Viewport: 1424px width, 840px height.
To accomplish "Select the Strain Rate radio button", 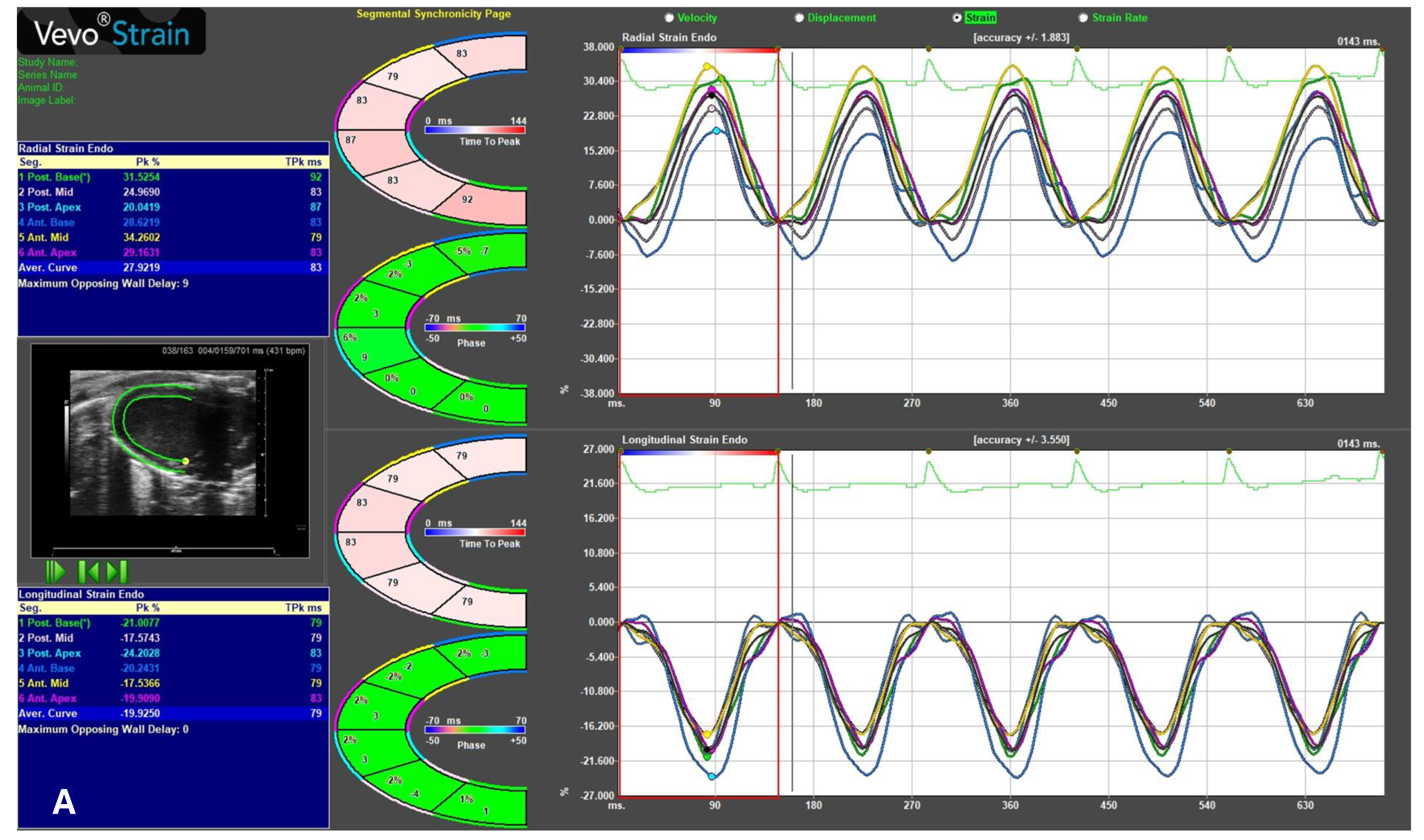I will click(1083, 18).
